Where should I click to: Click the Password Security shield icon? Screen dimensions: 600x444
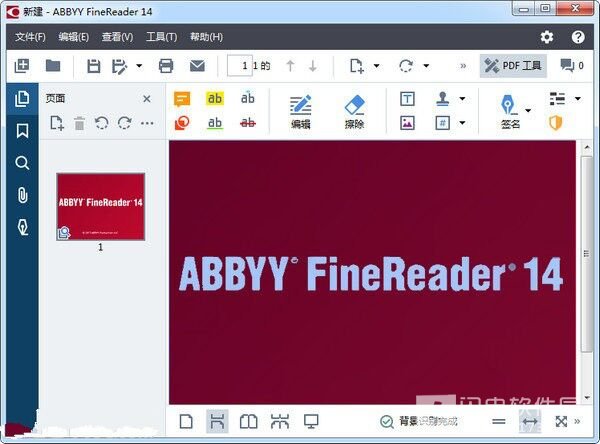click(556, 123)
